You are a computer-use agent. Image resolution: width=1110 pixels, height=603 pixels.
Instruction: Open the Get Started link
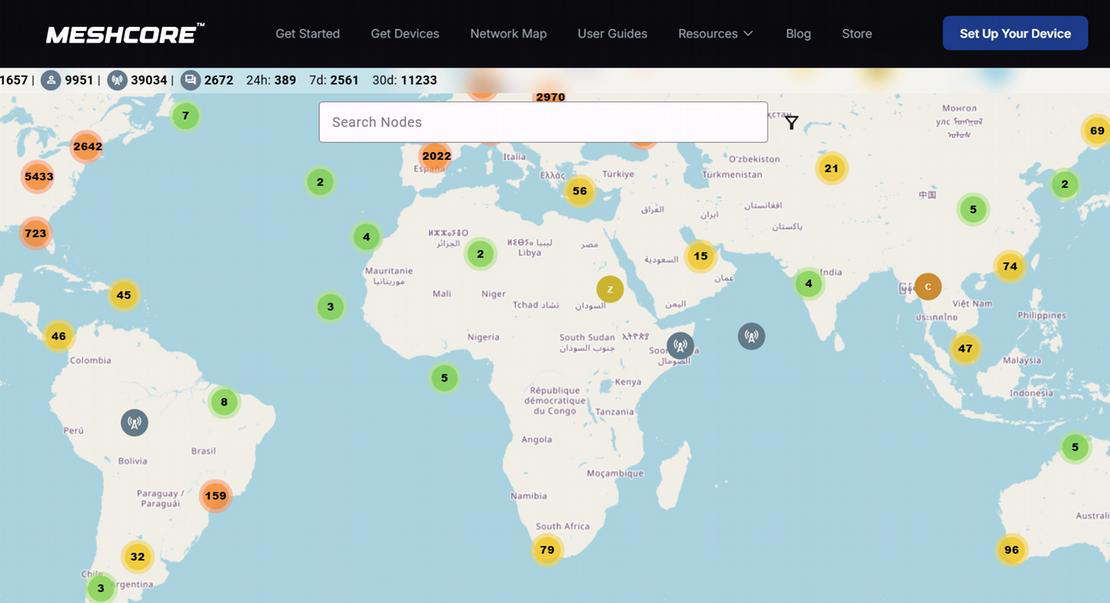(x=307, y=33)
